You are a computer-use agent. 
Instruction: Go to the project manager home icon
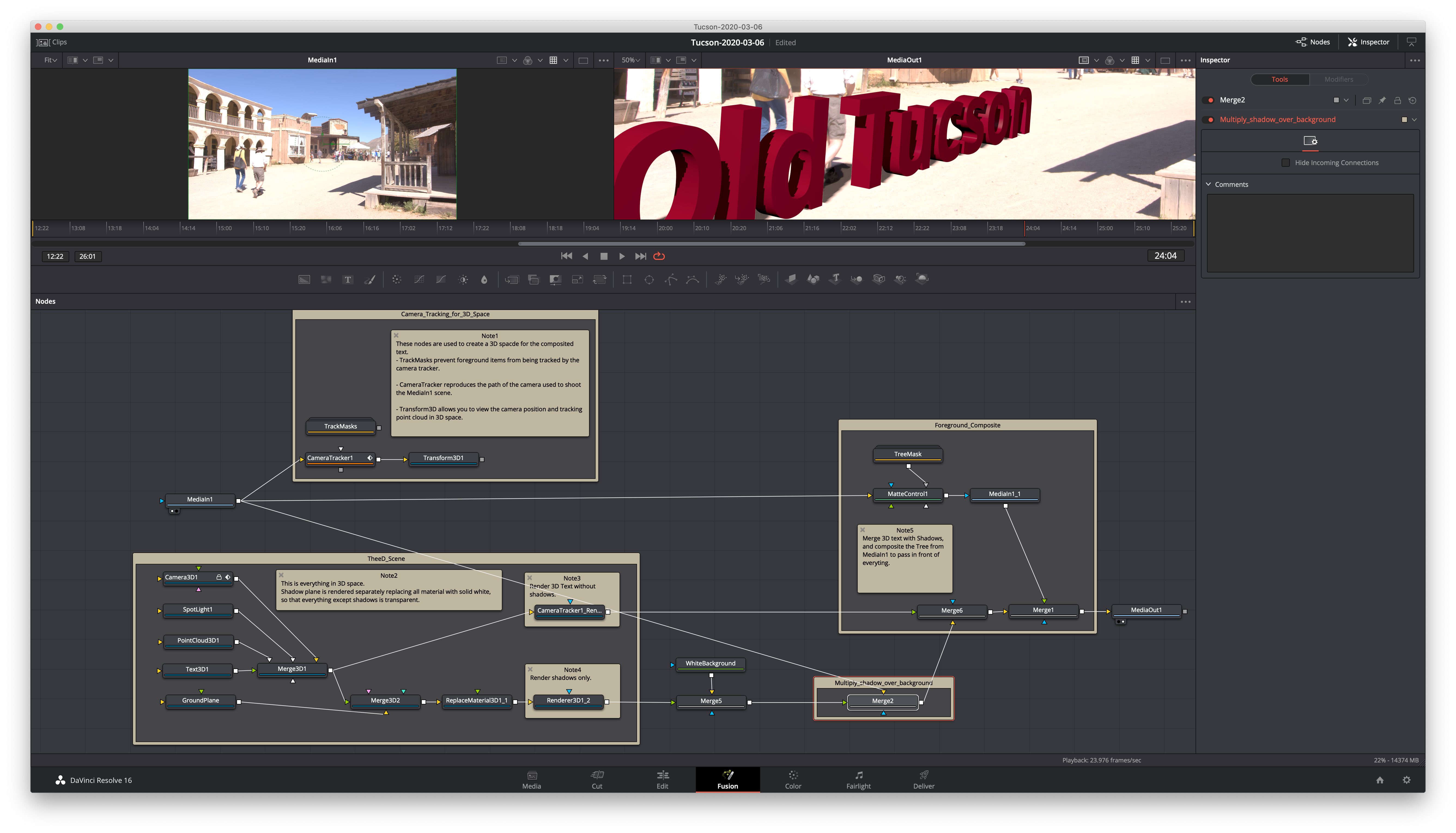point(1380,780)
